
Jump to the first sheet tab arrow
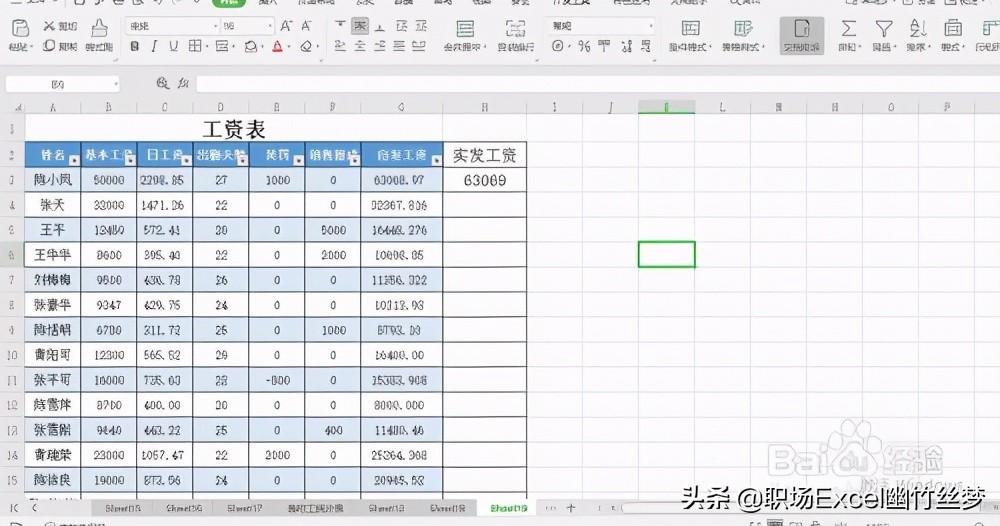pyautogui.click(x=14, y=508)
